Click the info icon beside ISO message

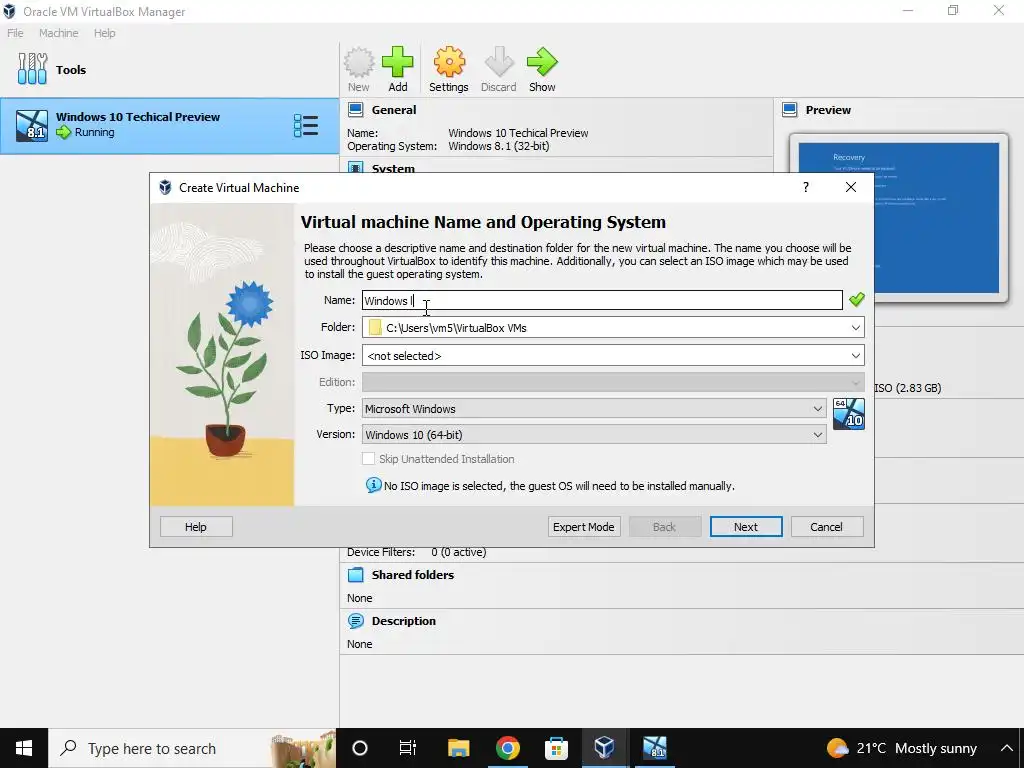pos(374,485)
